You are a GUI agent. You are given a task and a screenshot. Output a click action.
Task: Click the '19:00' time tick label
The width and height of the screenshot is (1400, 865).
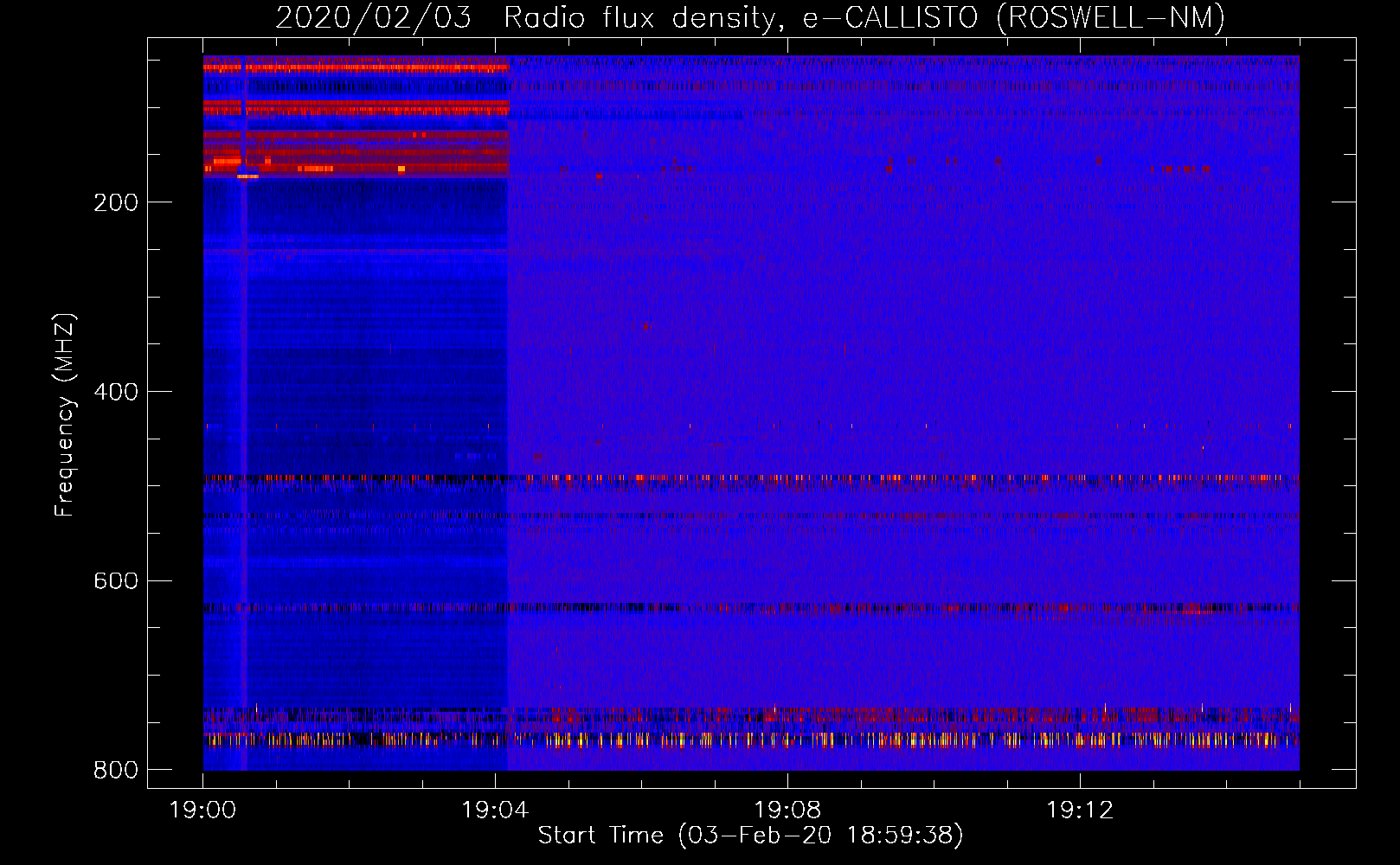(202, 811)
